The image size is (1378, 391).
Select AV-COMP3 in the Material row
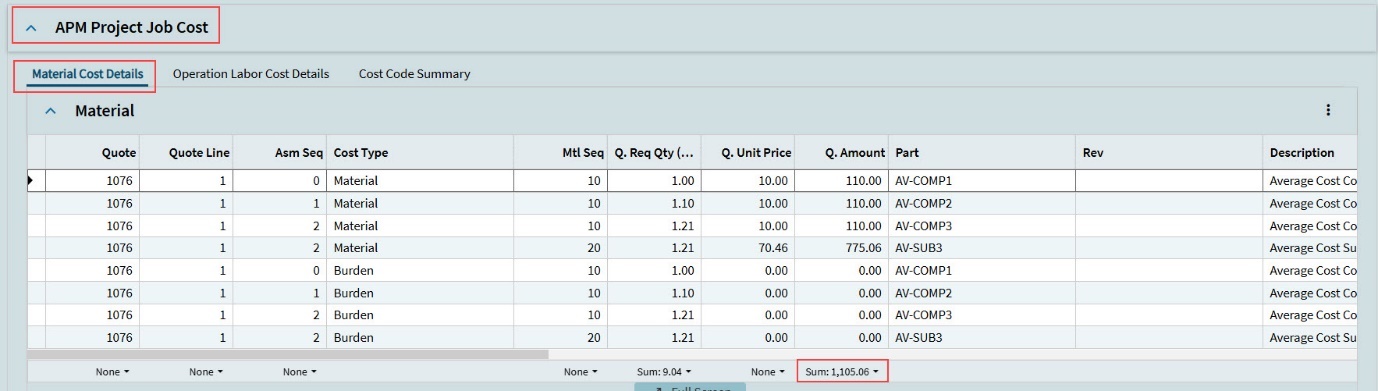pyautogui.click(x=982, y=226)
